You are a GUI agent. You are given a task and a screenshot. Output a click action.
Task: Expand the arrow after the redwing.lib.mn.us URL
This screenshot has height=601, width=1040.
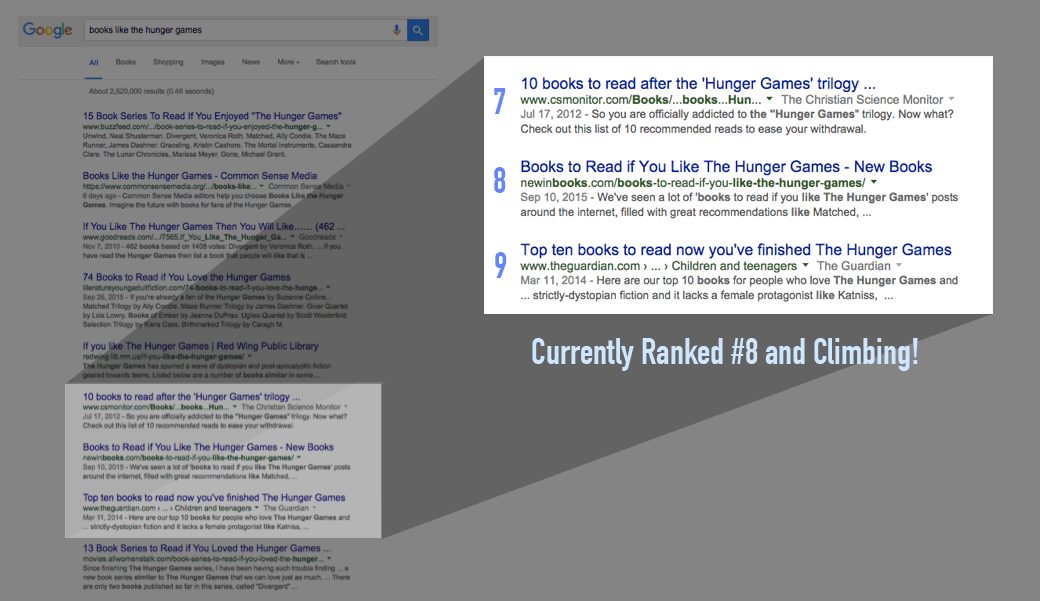249,356
